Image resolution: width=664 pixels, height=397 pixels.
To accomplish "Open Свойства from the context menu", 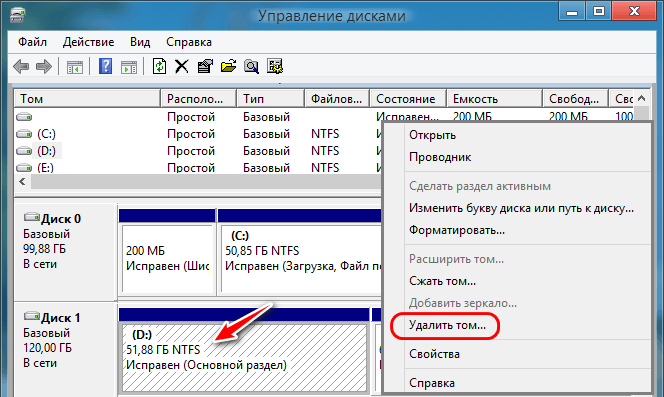I will point(434,354).
